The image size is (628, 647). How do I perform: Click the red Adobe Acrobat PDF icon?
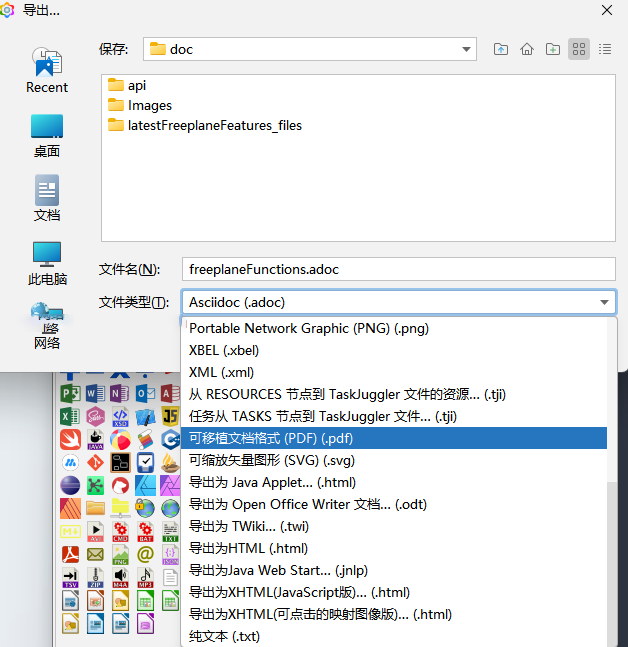71,554
